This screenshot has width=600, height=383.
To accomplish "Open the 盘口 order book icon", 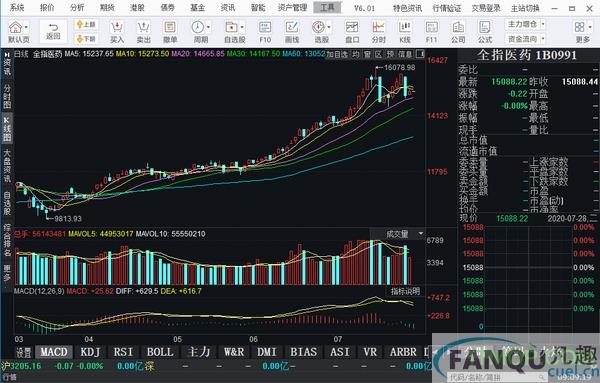I will click(352, 32).
